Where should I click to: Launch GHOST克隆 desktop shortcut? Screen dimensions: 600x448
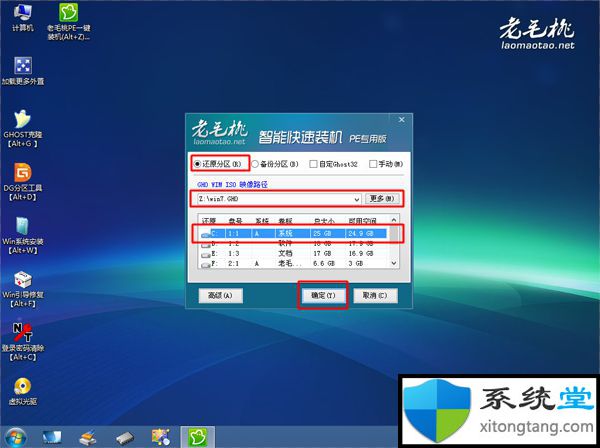click(23, 129)
